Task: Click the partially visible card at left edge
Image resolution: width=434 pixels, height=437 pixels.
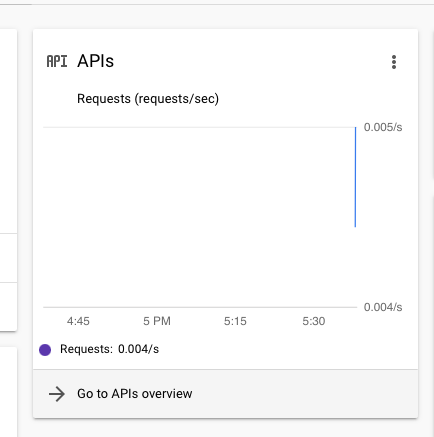Action: (8, 180)
